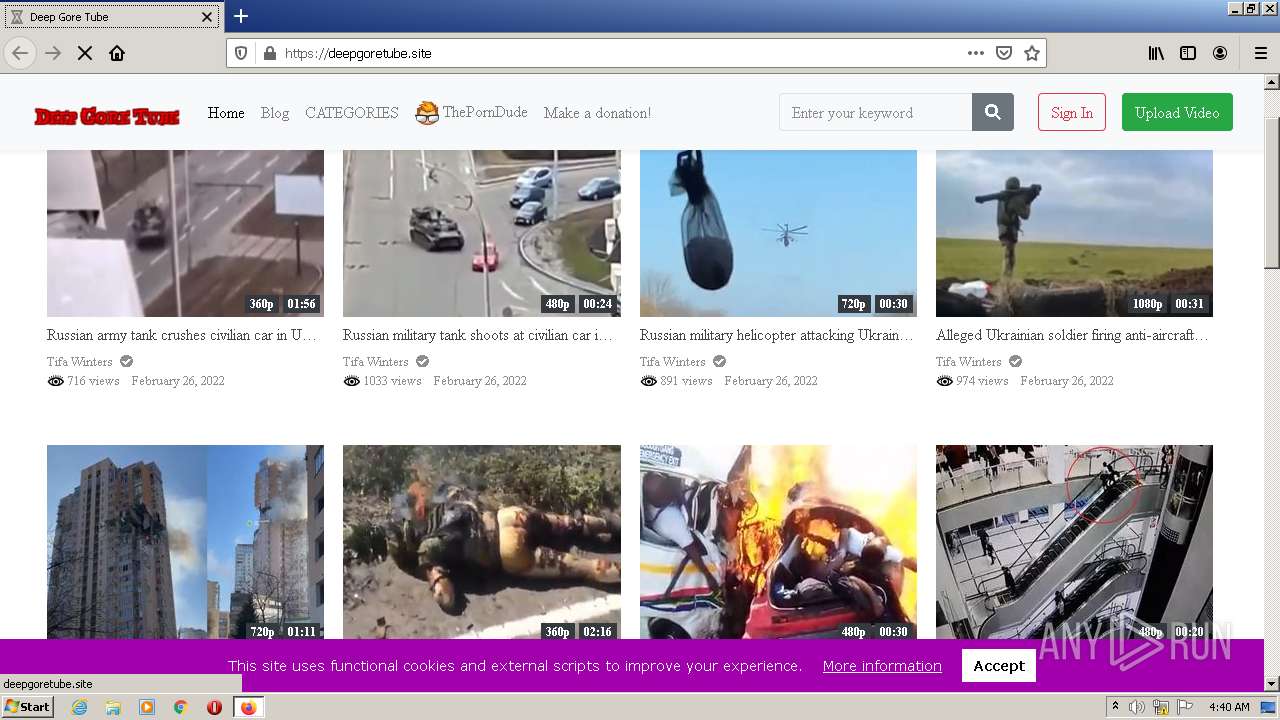Click the 4:40 AM system clock
Viewport: 1280px width, 720px height.
tap(1229, 707)
